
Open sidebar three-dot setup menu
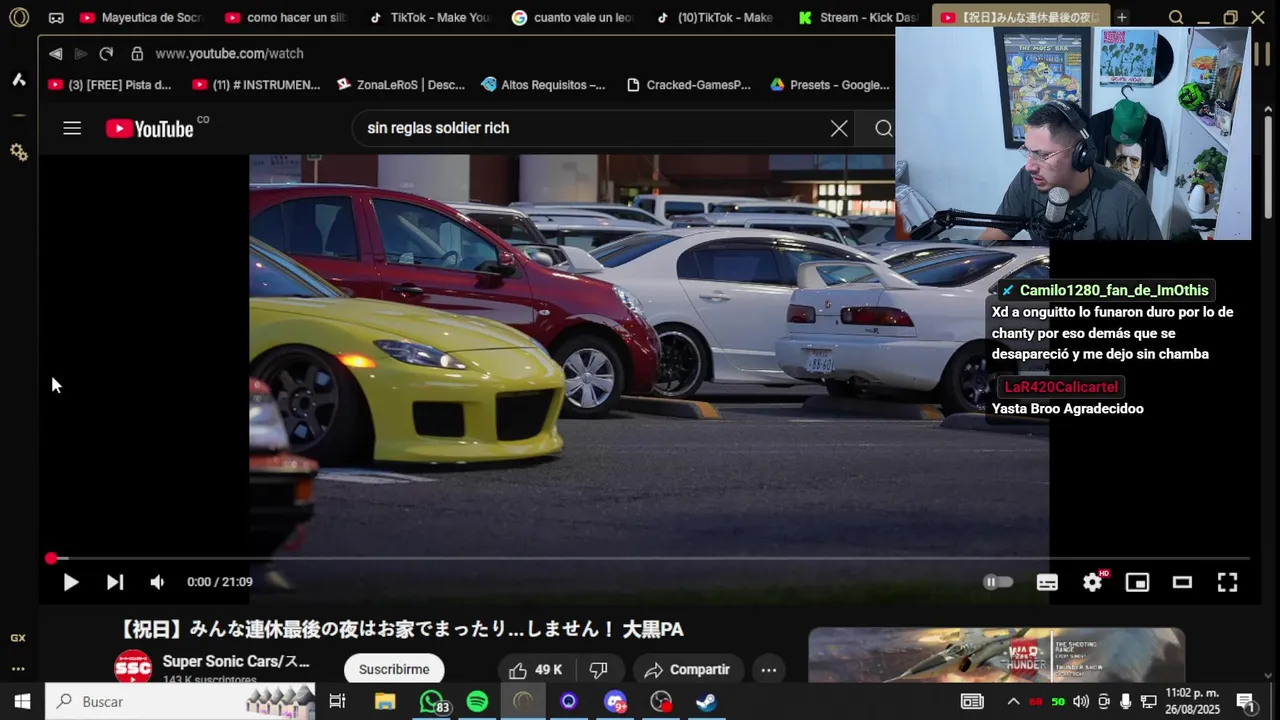pos(18,668)
